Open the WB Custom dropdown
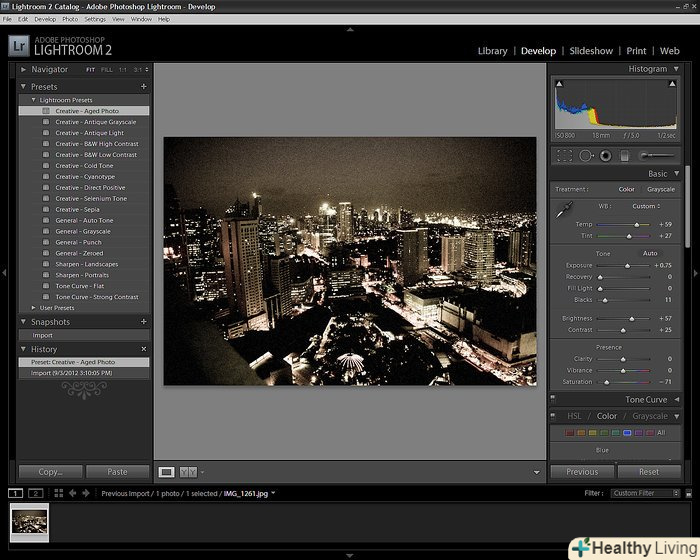Screen dimensions: 700x560 tap(646, 206)
